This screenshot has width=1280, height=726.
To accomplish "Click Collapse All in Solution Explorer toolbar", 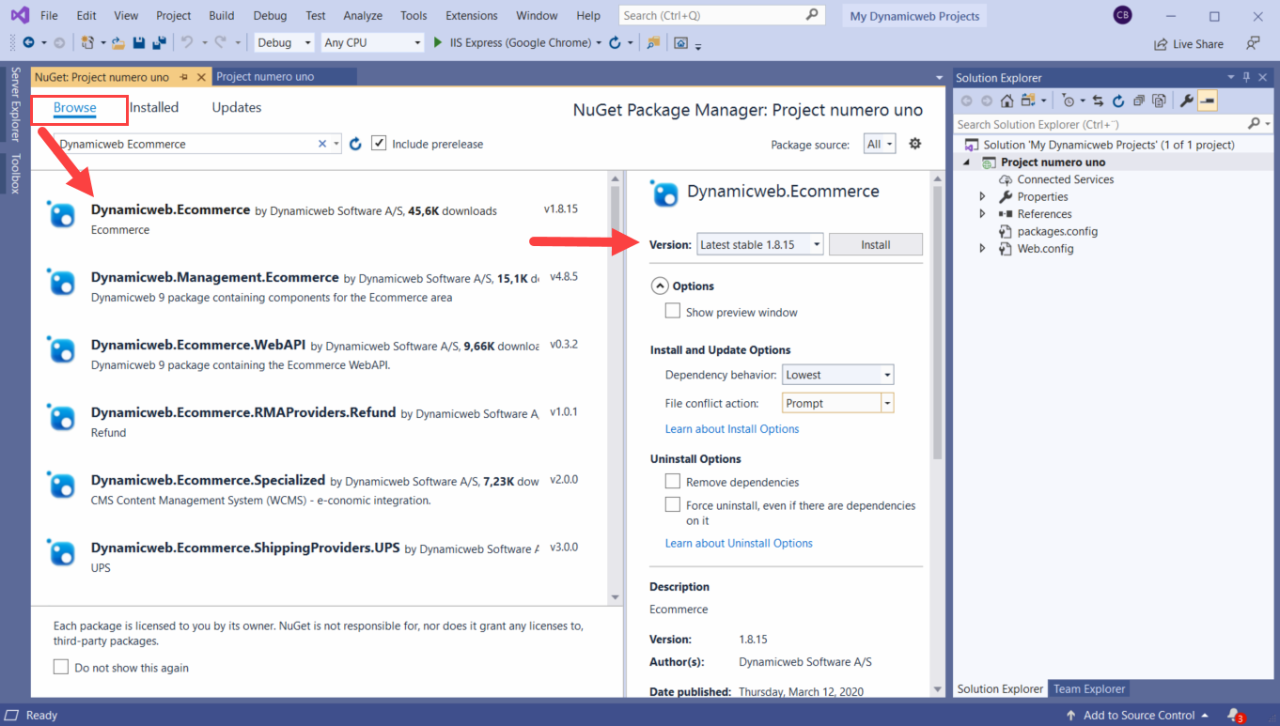I will [1138, 101].
